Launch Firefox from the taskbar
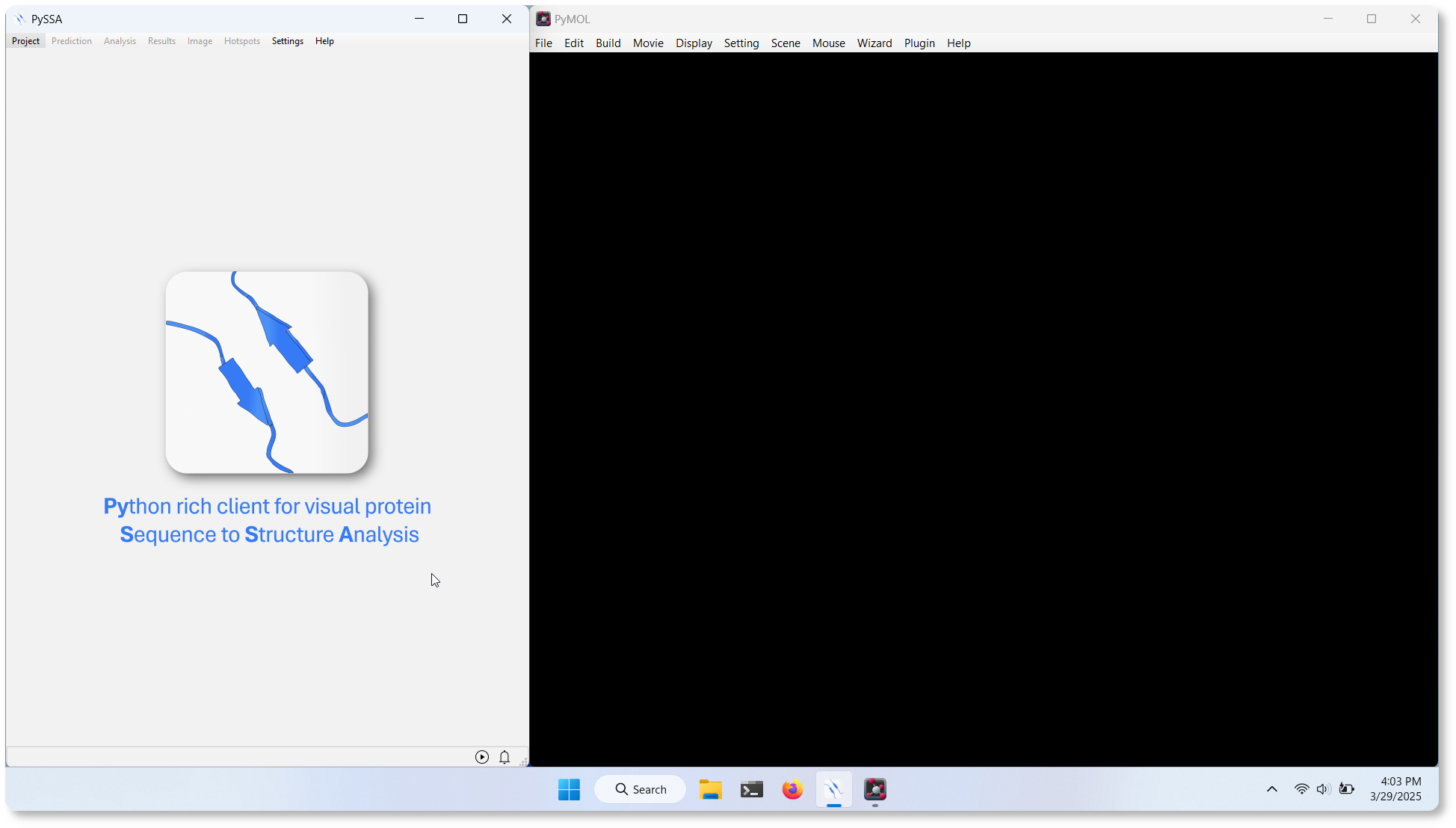1456x828 pixels. point(792,789)
